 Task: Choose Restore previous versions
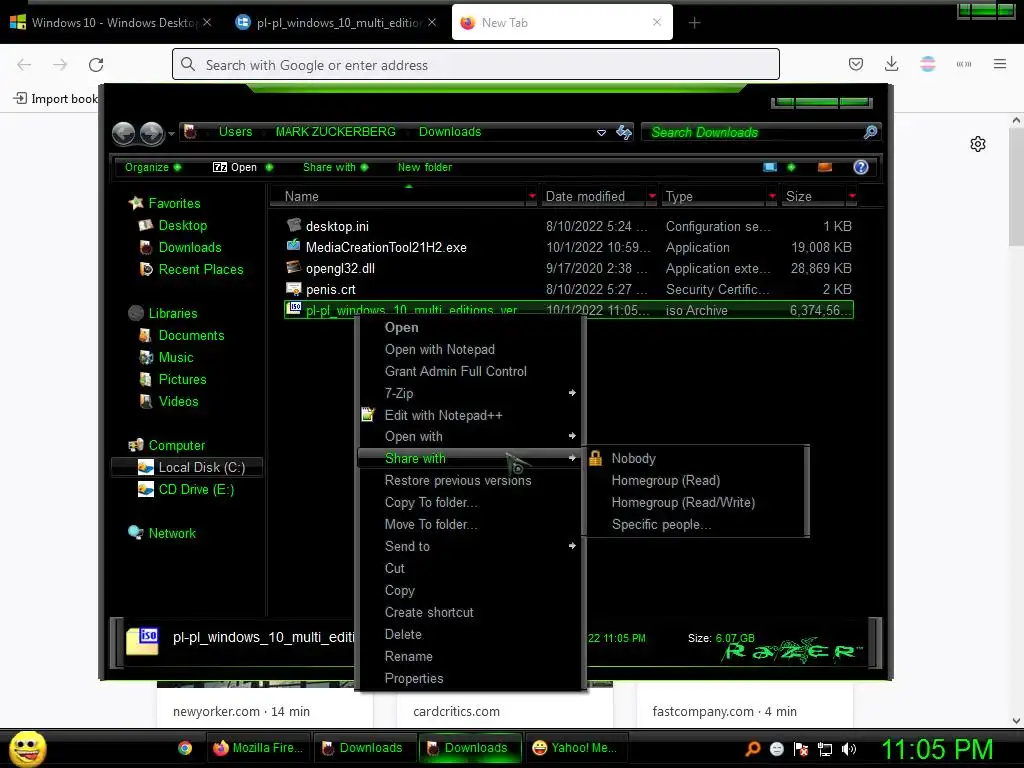point(469,480)
